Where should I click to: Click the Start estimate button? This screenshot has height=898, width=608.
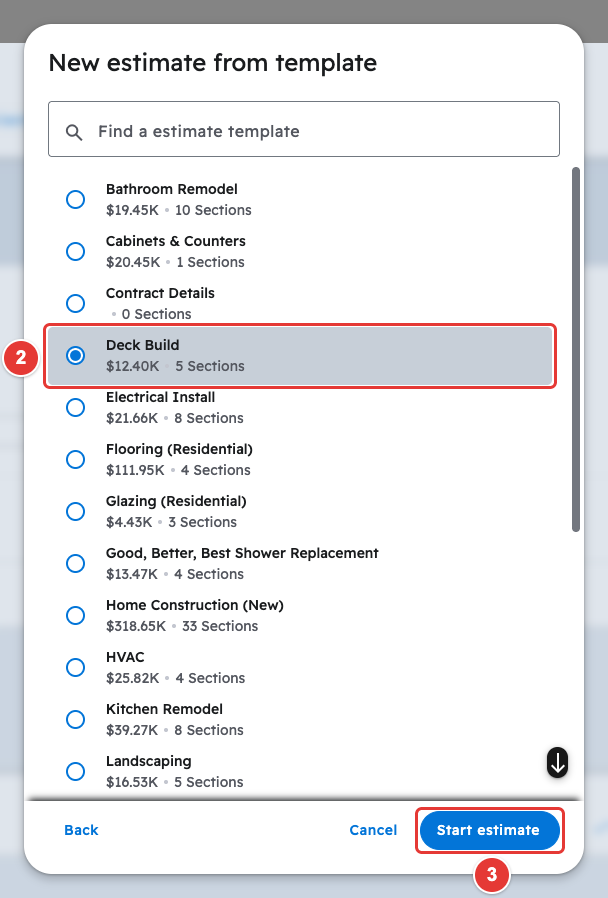click(x=489, y=830)
